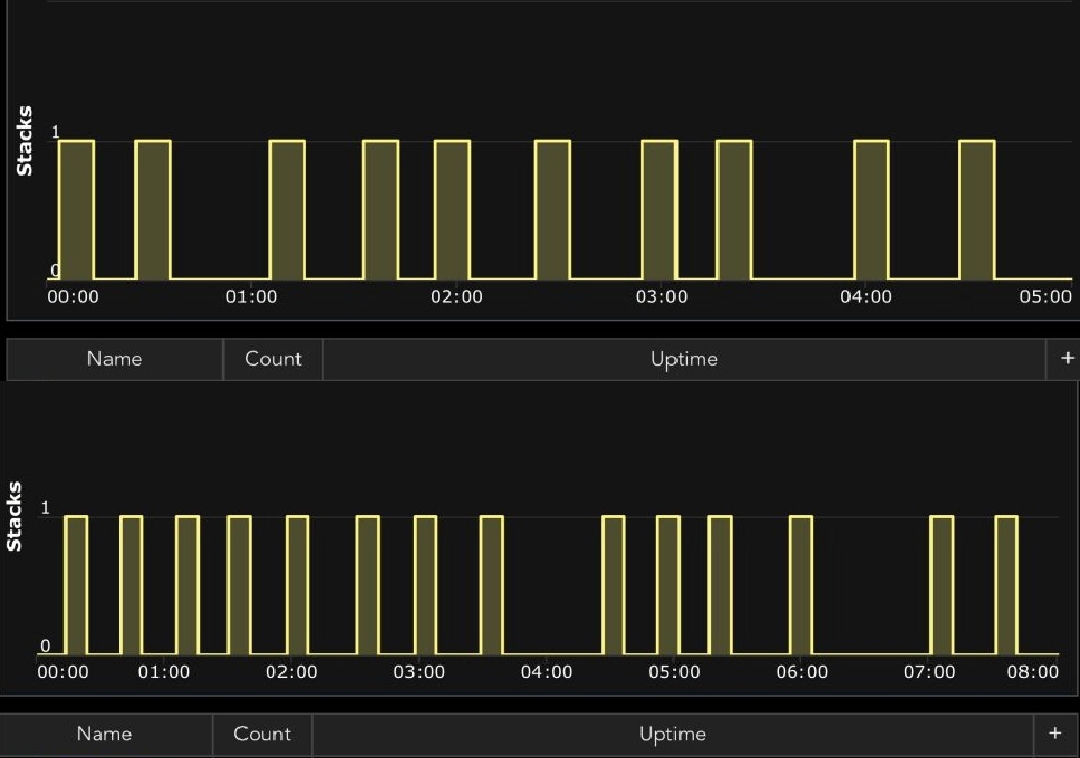Click the plus icon in the upper table header

[1067, 358]
